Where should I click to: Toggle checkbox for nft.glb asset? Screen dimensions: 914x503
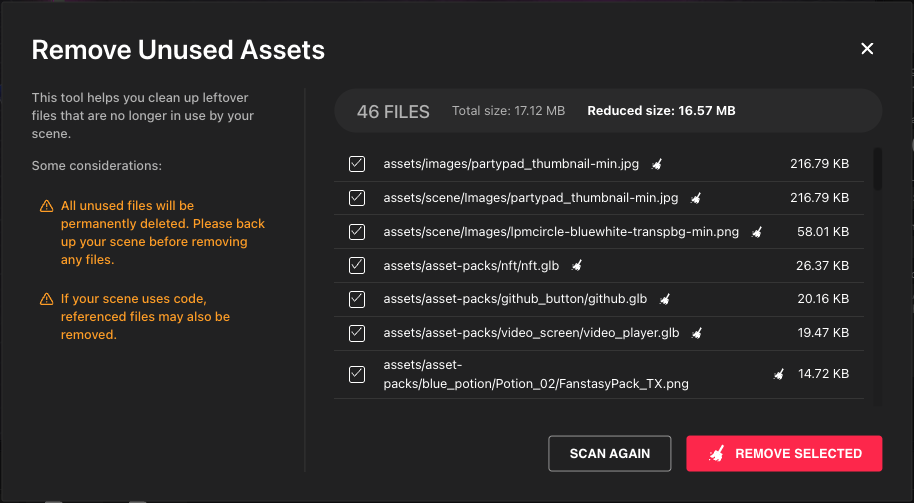(357, 266)
